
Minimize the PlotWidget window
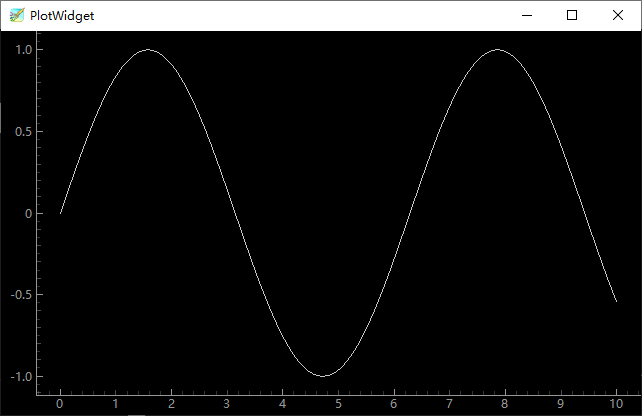(527, 16)
